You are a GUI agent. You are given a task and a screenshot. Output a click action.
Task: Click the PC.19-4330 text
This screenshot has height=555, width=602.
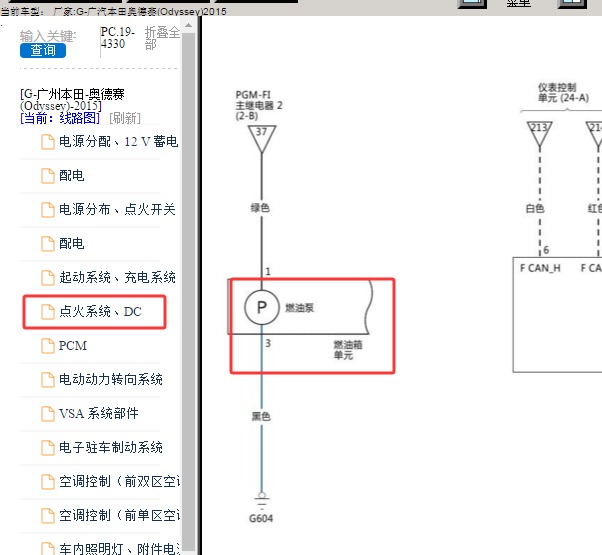click(117, 38)
